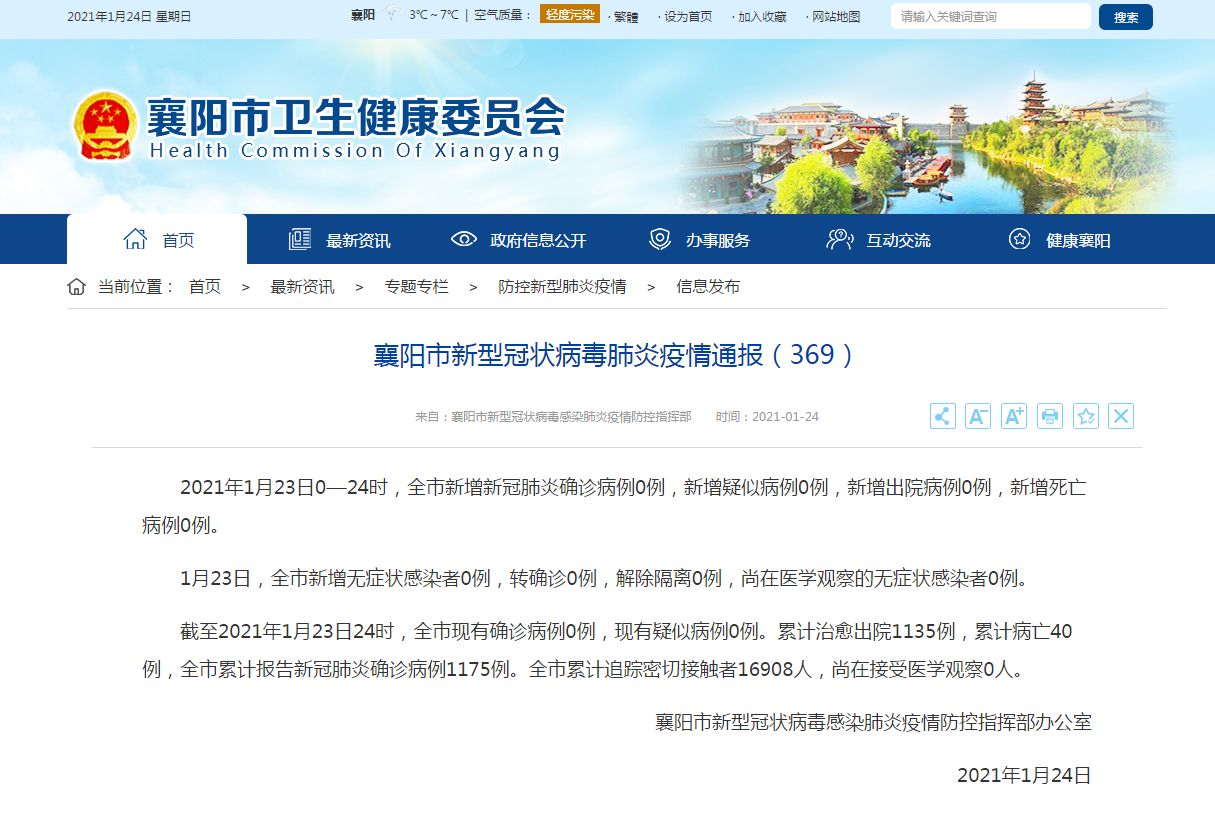The image size is (1215, 813).
Task: Click the national emblem logo
Action: pos(105,126)
